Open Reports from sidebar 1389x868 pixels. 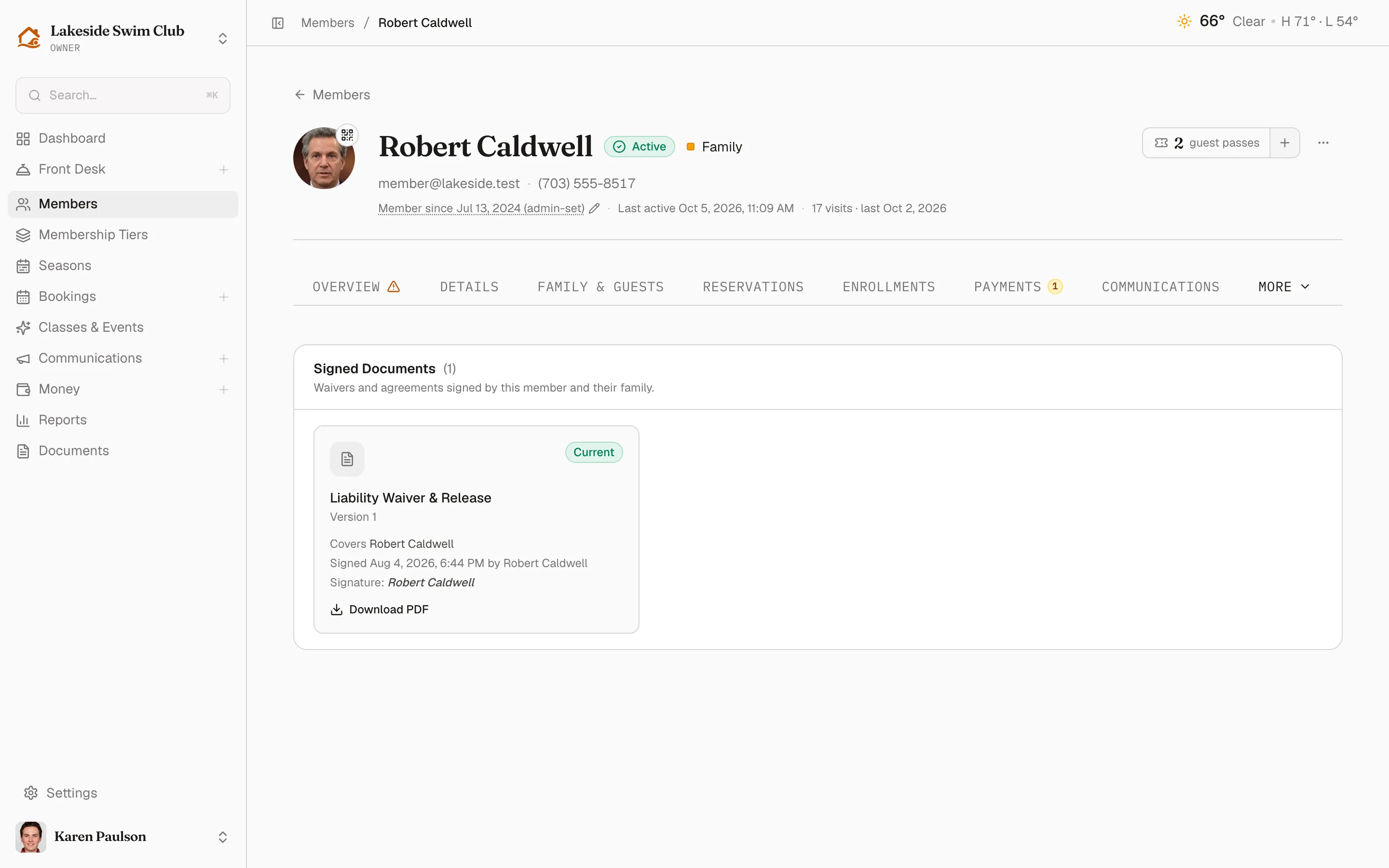point(123,420)
